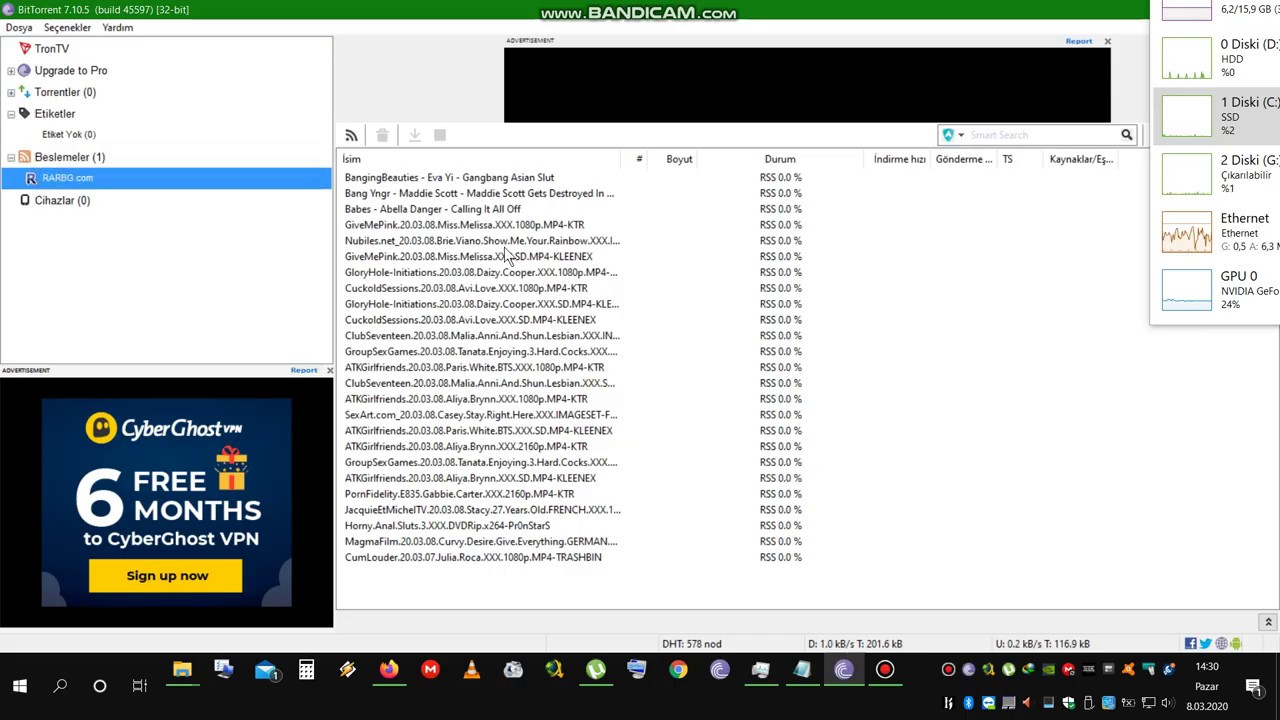Open the Mail app on taskbar
This screenshot has width=1280, height=720.
[x=265, y=670]
